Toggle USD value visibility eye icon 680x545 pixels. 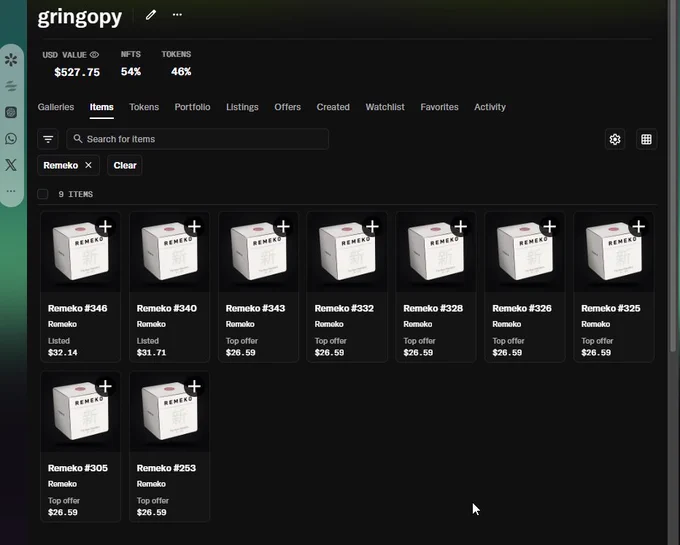pyautogui.click(x=94, y=55)
